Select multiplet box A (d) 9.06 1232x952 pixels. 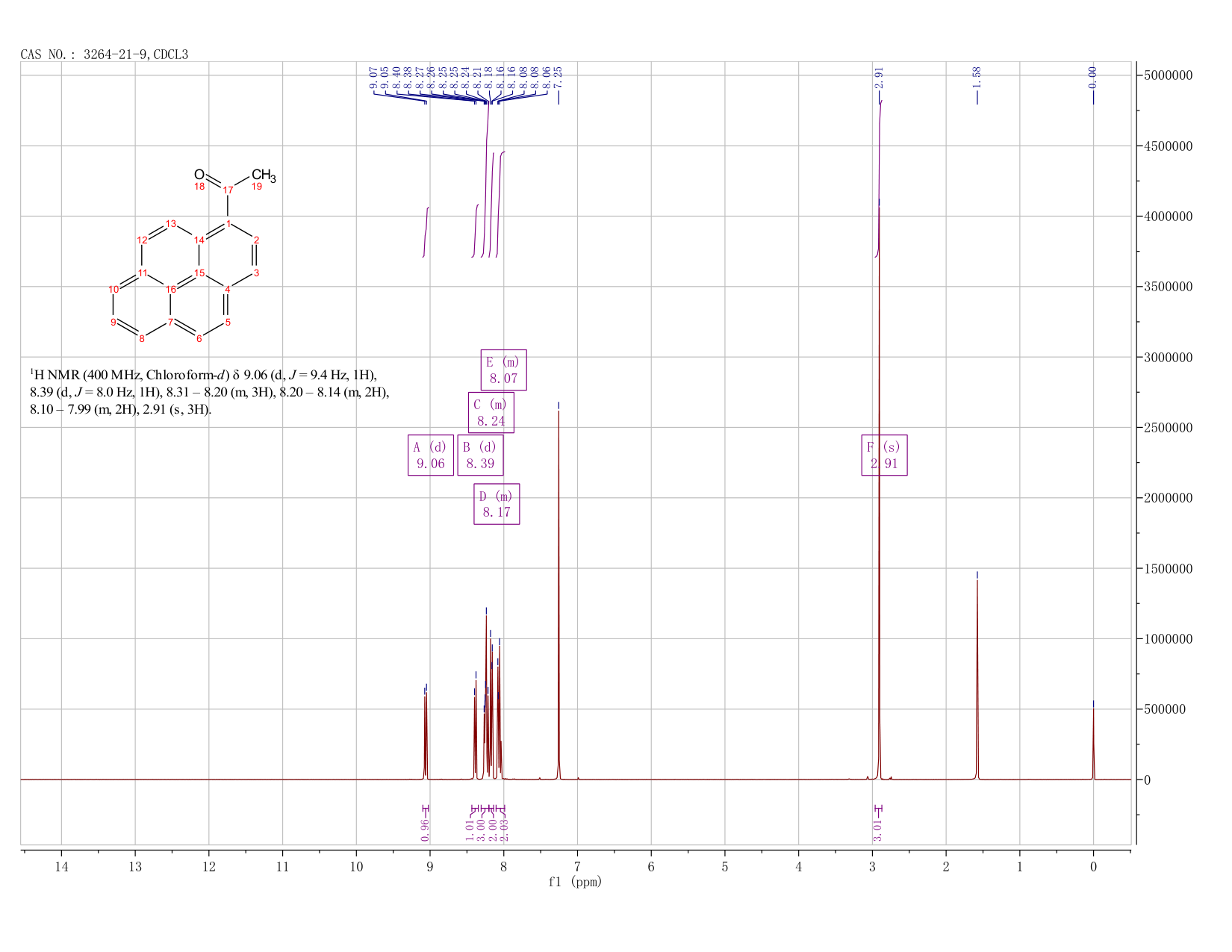[x=431, y=455]
